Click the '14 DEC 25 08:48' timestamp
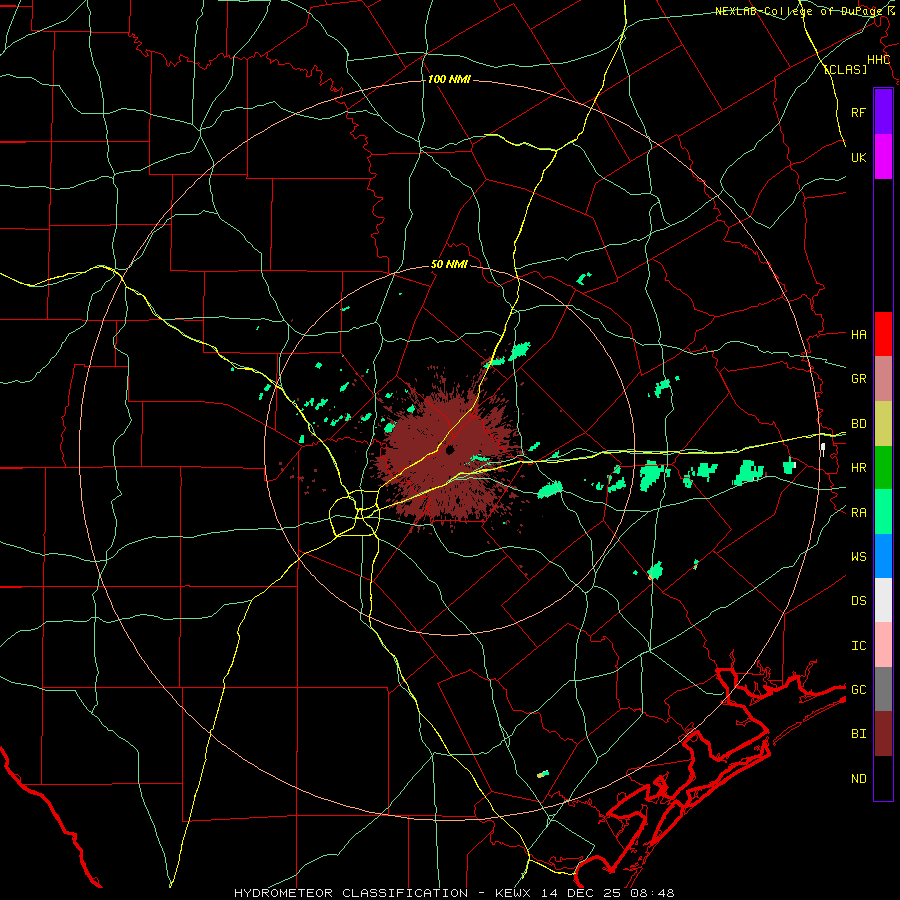This screenshot has width=900, height=900. 609,893
